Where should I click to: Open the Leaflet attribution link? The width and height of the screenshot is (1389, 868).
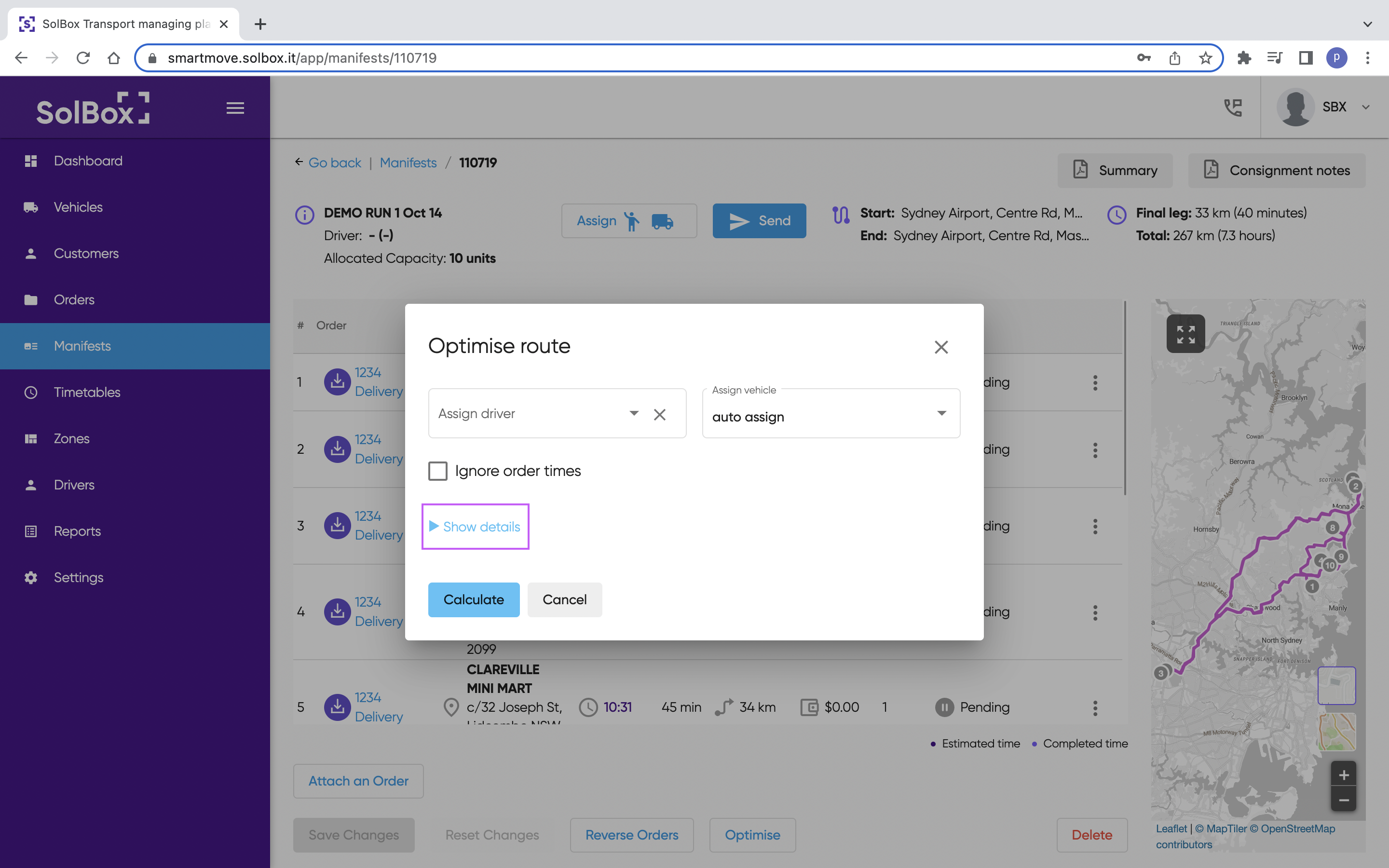pos(1171,828)
